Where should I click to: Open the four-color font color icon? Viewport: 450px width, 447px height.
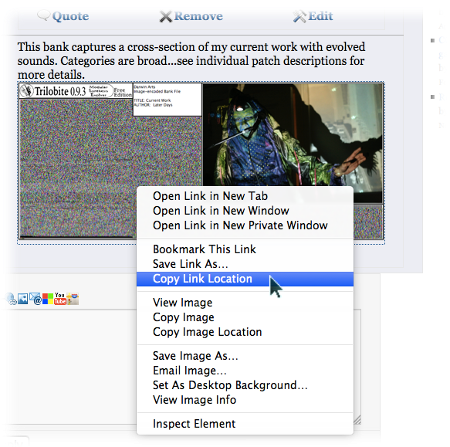coord(47,299)
